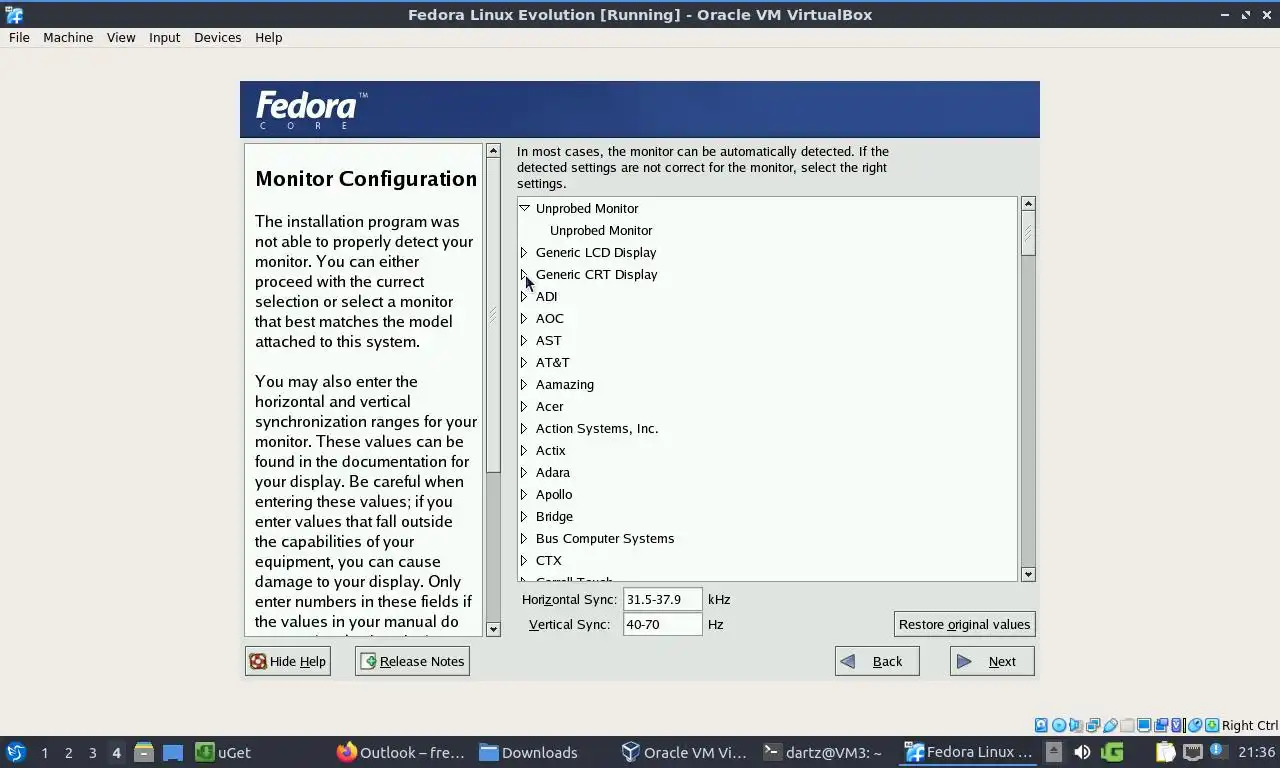This screenshot has width=1280, height=768.
Task: Click the green keyboard capture arrow icon
Action: [x=1212, y=725]
